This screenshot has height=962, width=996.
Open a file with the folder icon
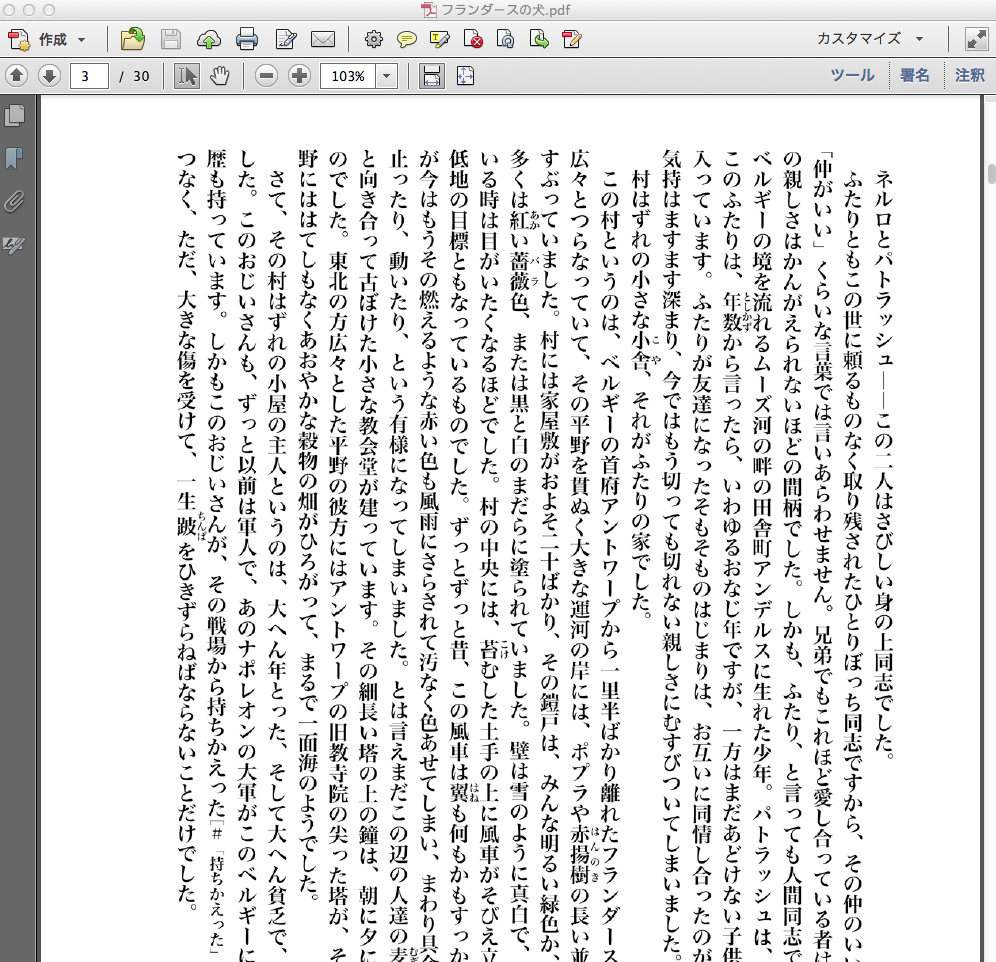133,39
